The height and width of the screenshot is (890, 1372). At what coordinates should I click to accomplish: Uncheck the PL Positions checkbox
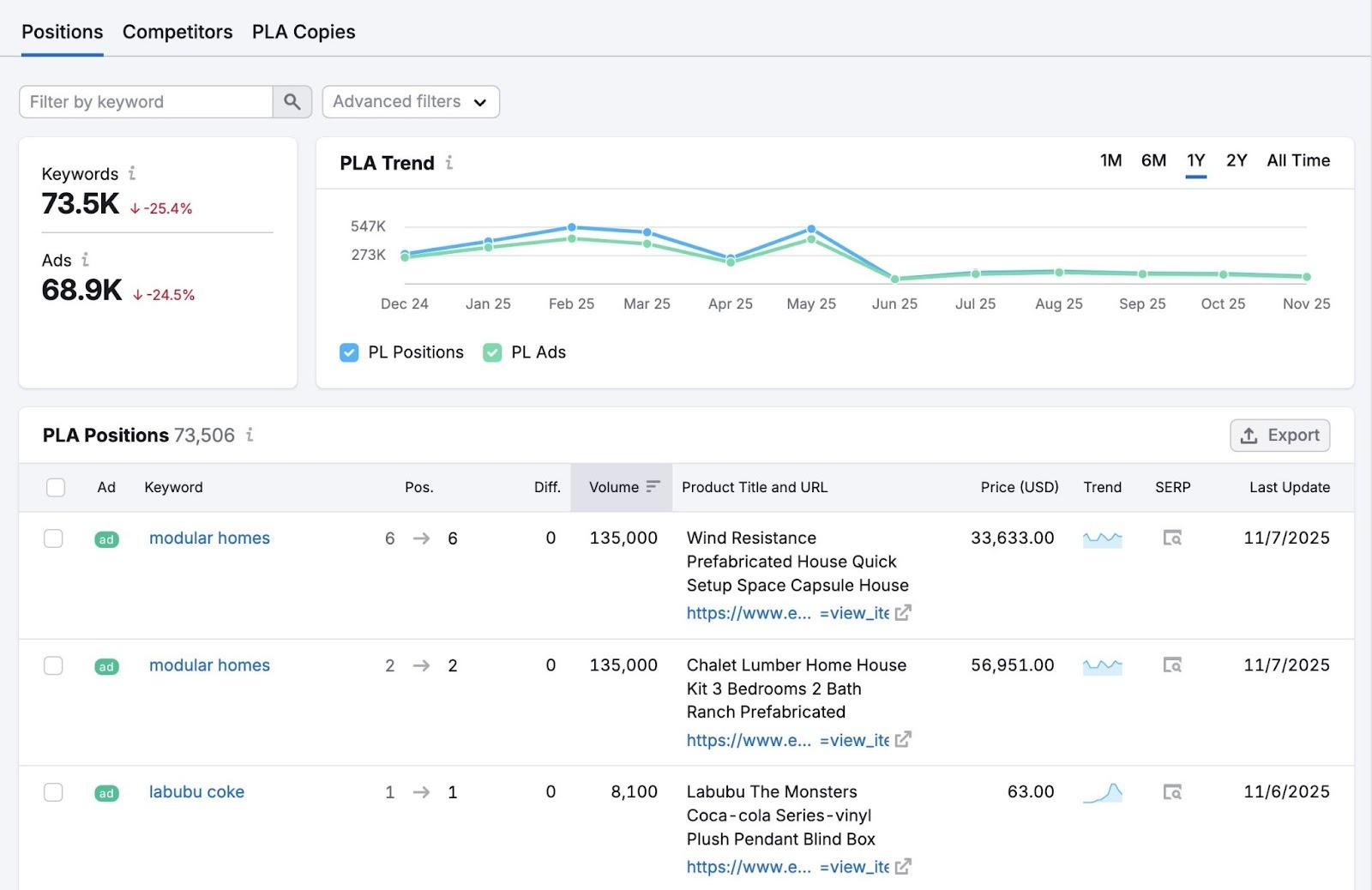tap(349, 352)
